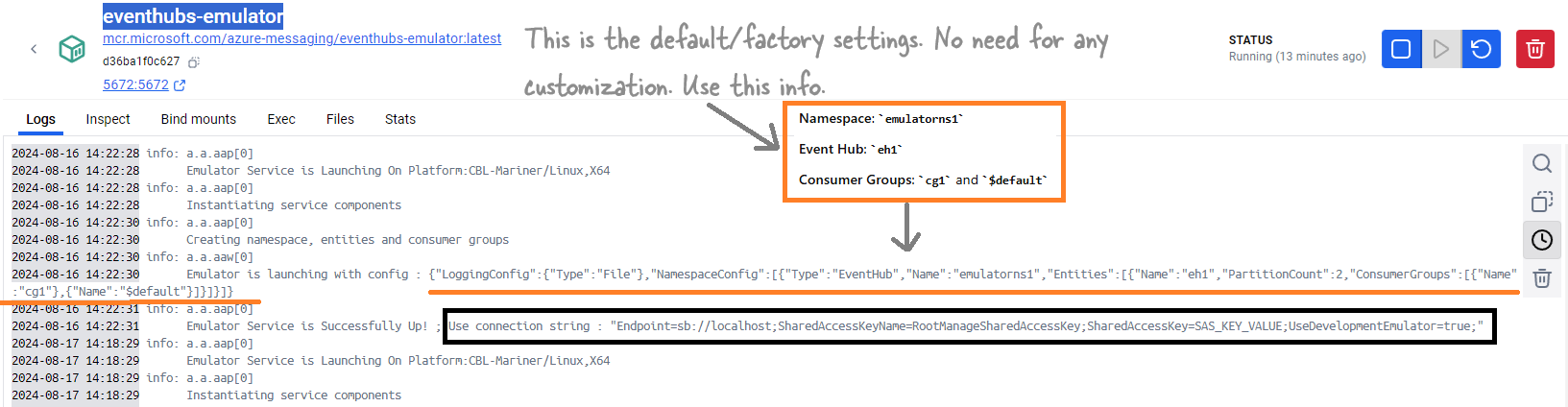Click the connection string log text
1568x407 pixels.
966,326
